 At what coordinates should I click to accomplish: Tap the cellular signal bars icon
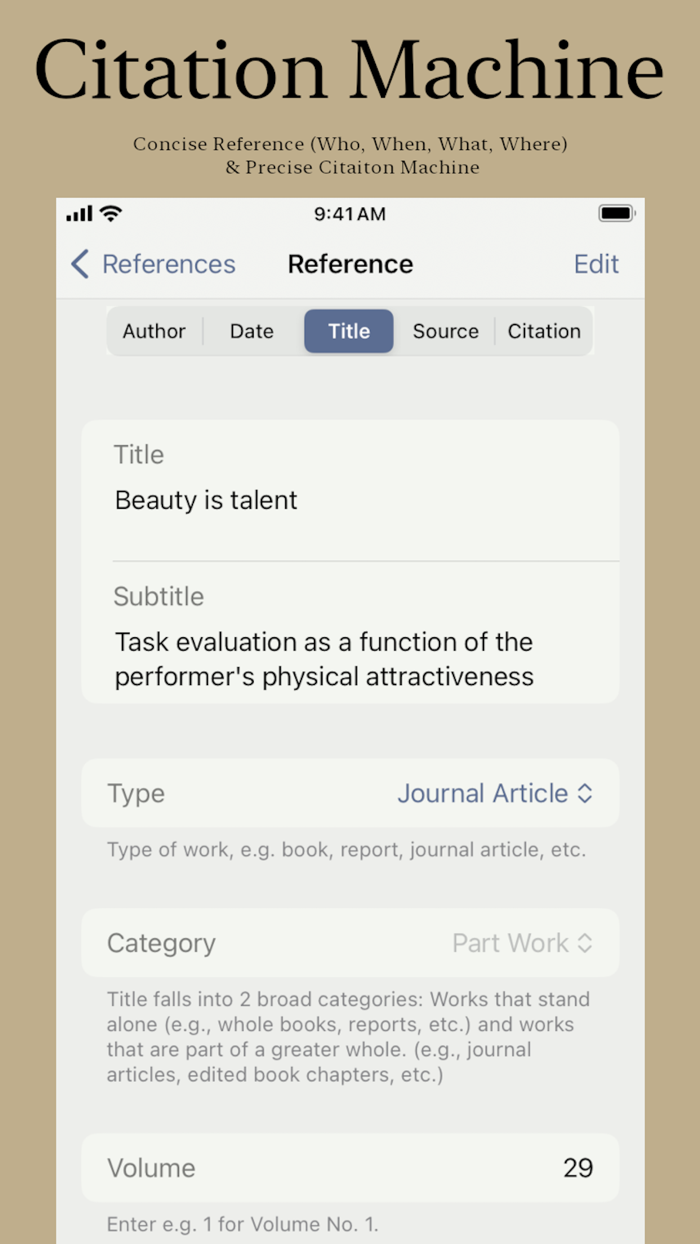point(79,213)
